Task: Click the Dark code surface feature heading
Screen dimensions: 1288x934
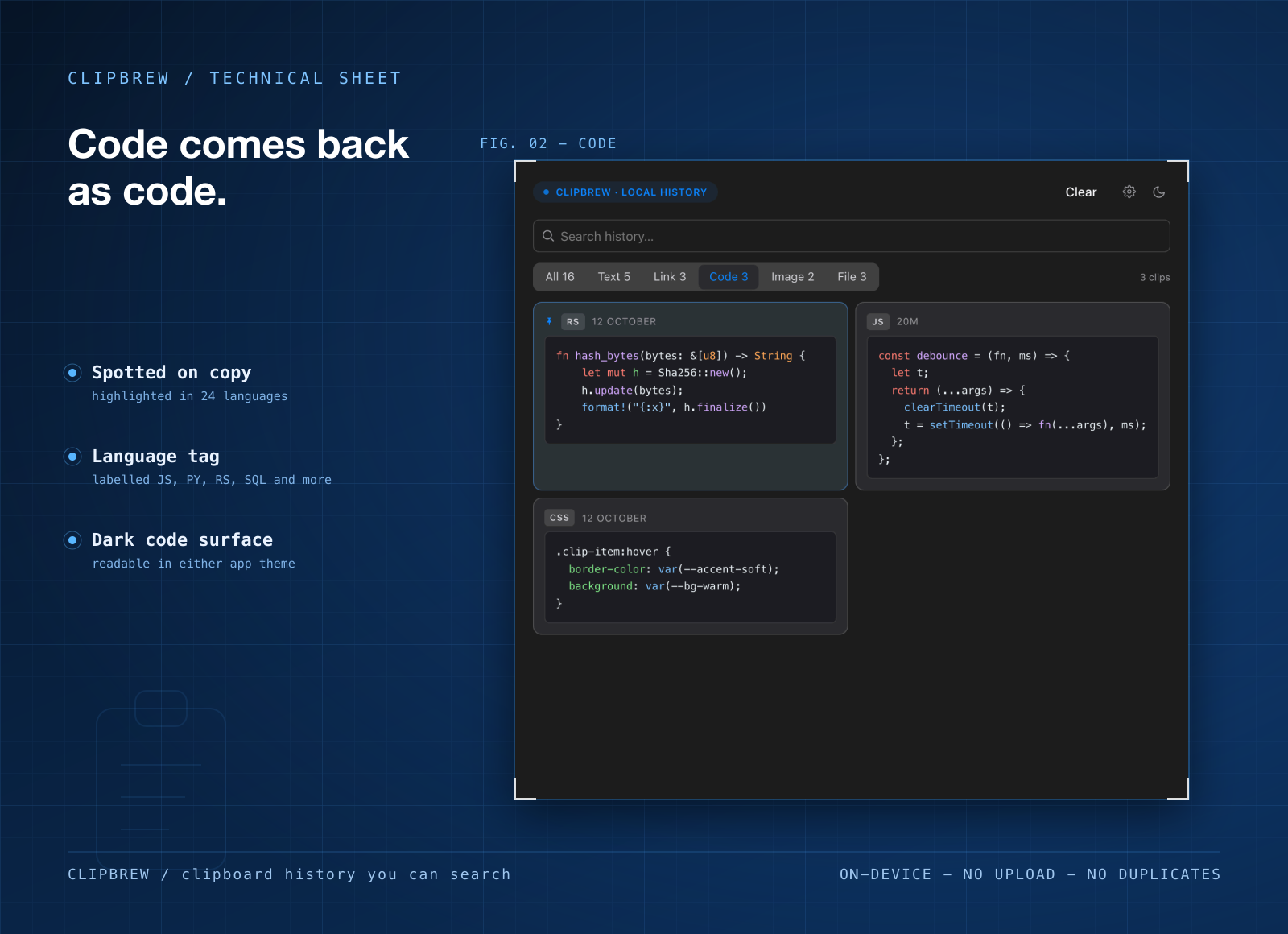Action: pyautogui.click(x=182, y=540)
